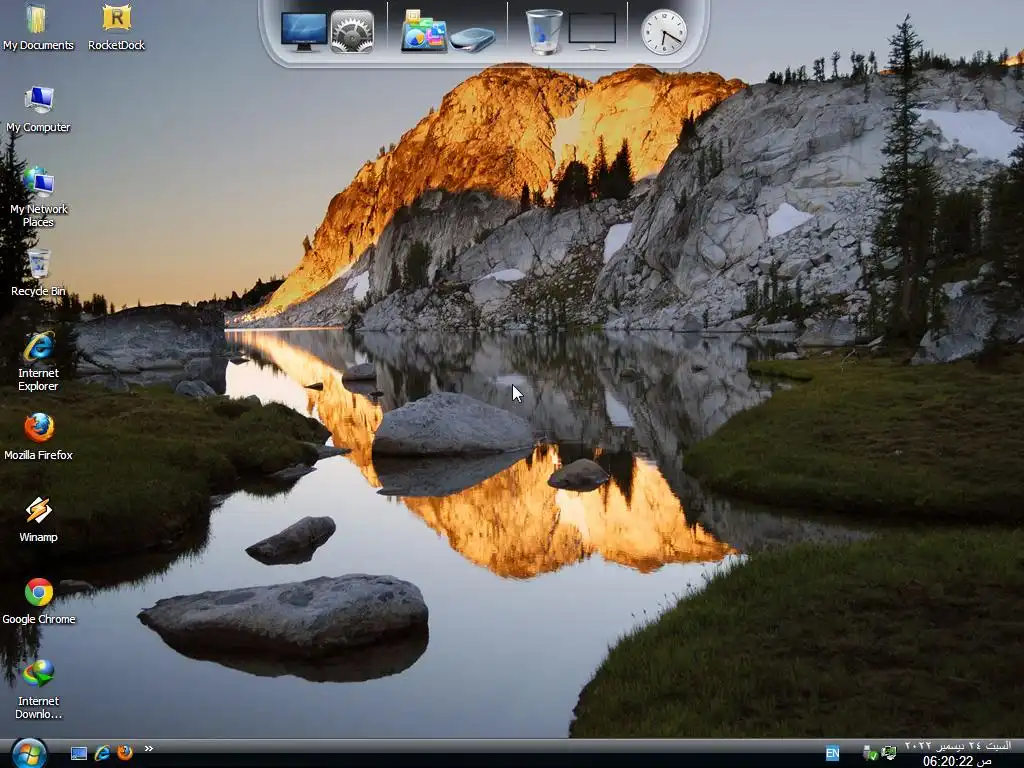Start Winamp from the desktop shortcut

pos(38,519)
